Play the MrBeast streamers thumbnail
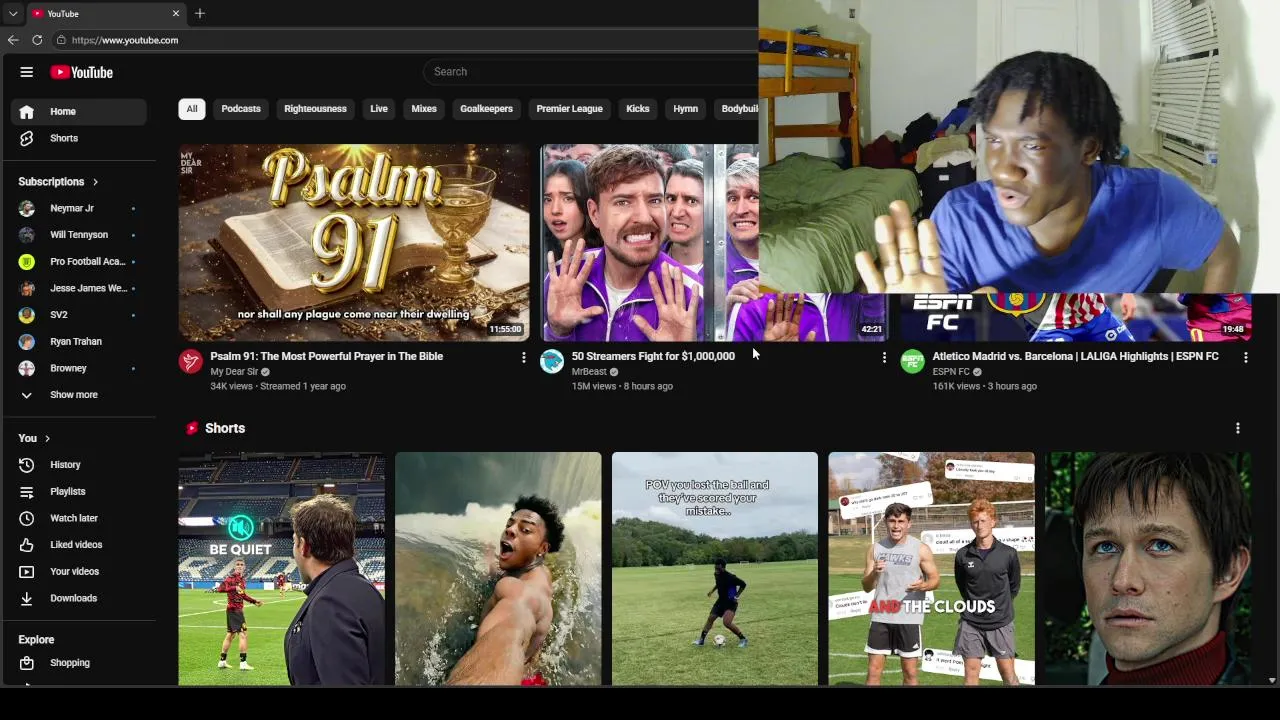1280x720 pixels. 650,243
